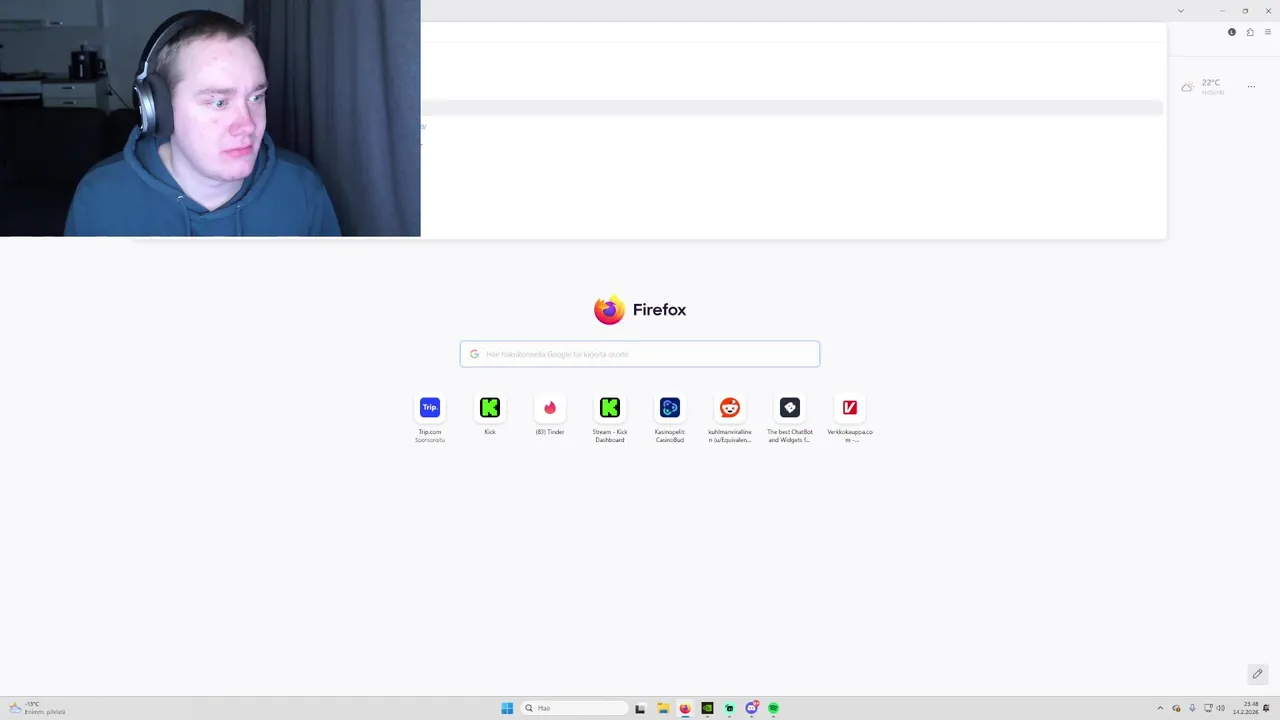Click the Firefox search input field
The height and width of the screenshot is (720, 1280).
pos(640,354)
